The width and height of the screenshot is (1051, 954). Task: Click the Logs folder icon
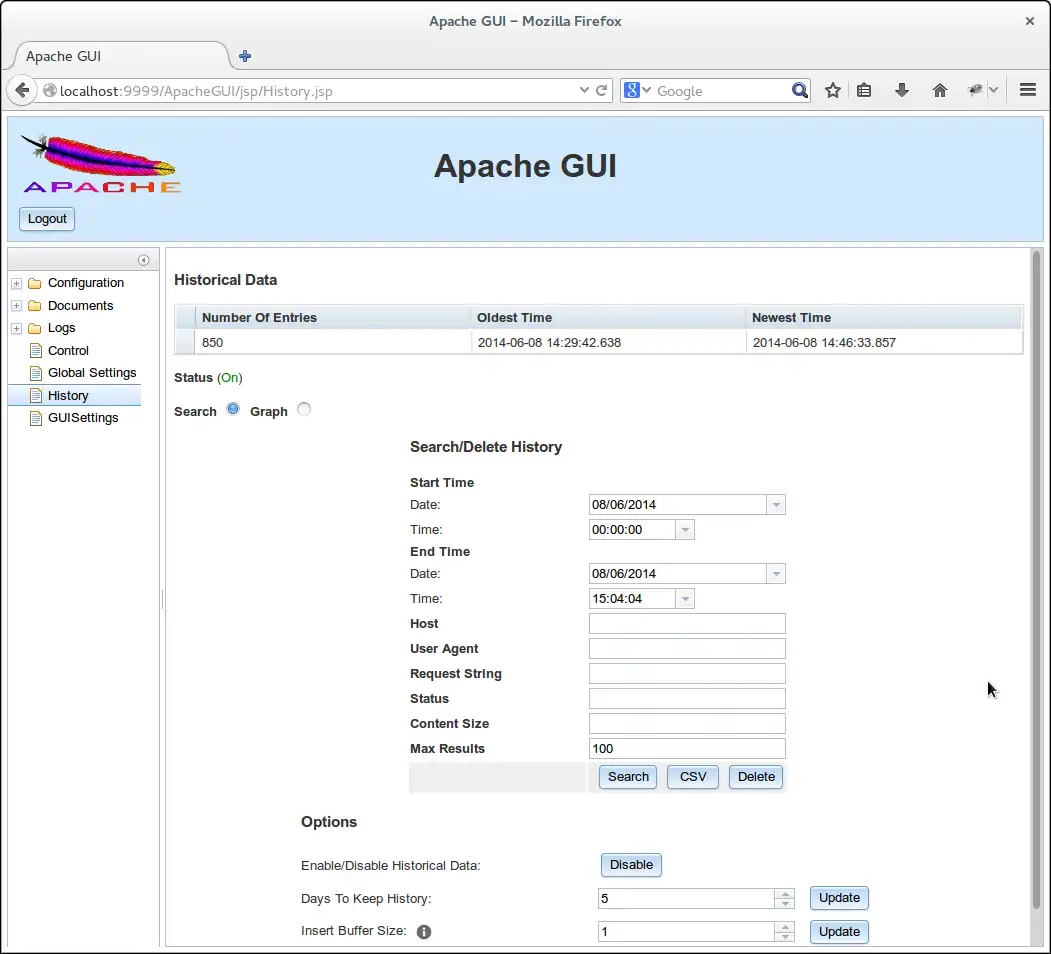point(35,328)
